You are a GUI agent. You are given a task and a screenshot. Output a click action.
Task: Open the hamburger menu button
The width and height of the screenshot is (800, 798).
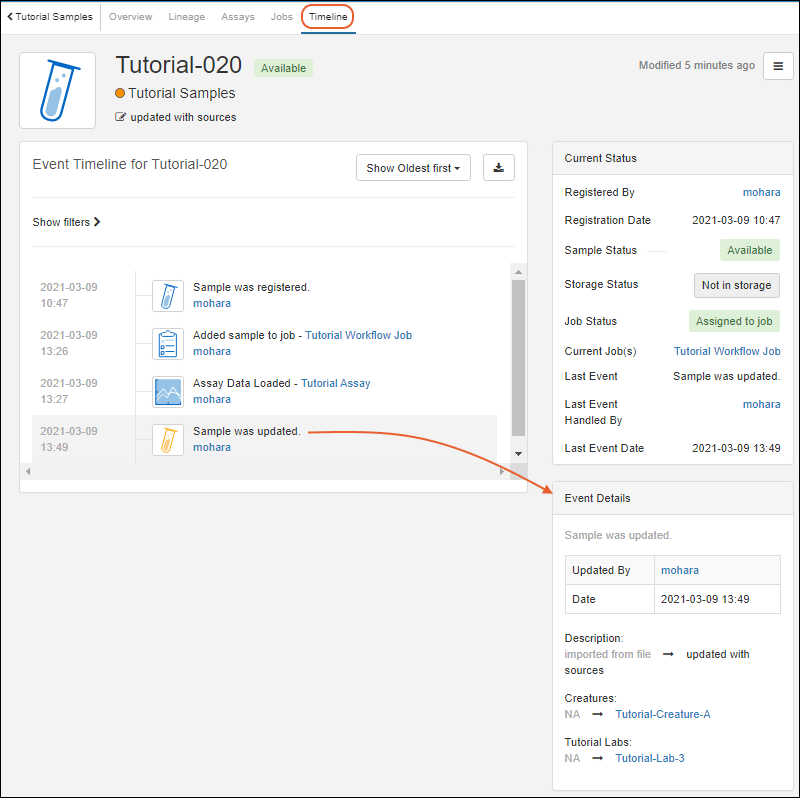tap(778, 66)
